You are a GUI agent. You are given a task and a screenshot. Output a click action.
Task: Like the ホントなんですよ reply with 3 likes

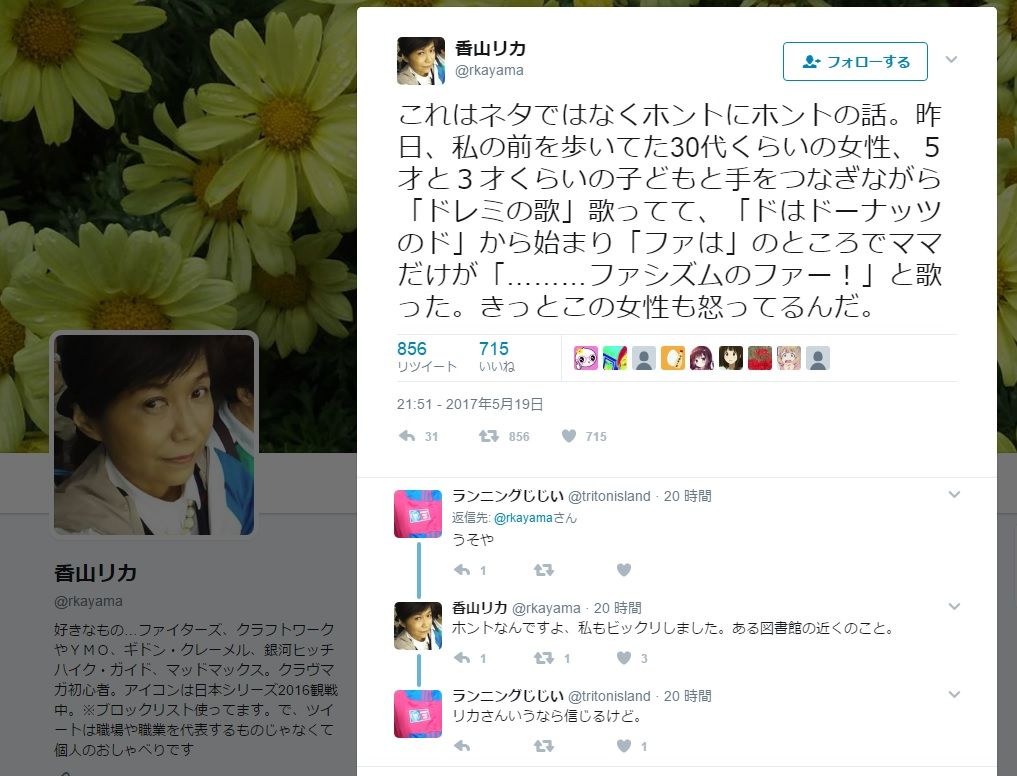pos(624,658)
